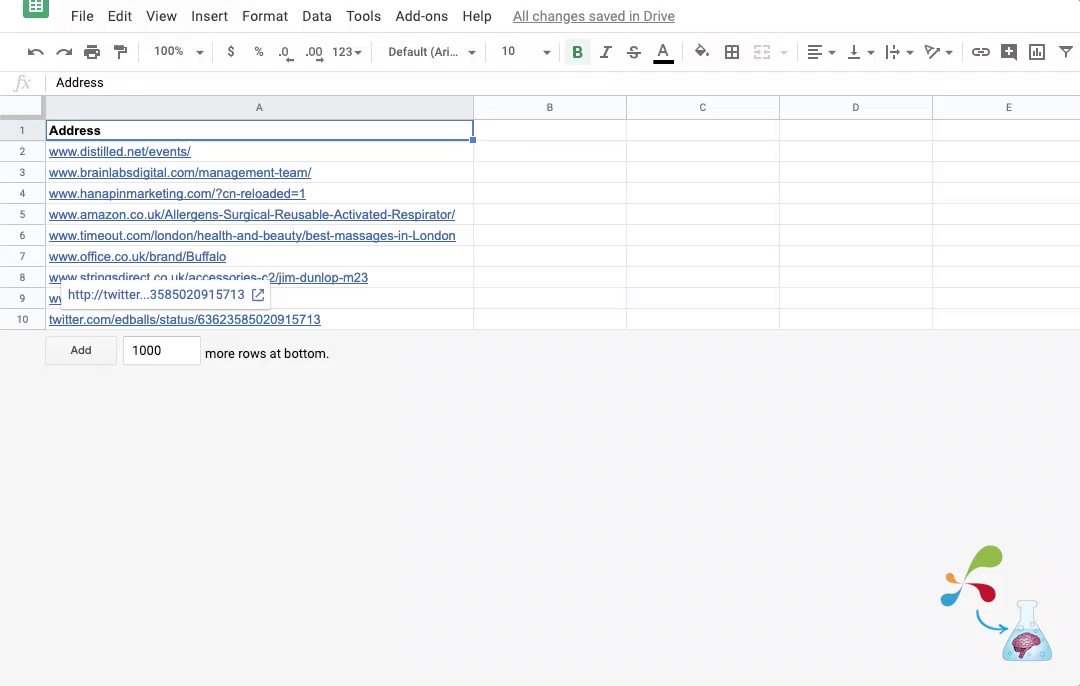Open the View menu

click(x=161, y=16)
